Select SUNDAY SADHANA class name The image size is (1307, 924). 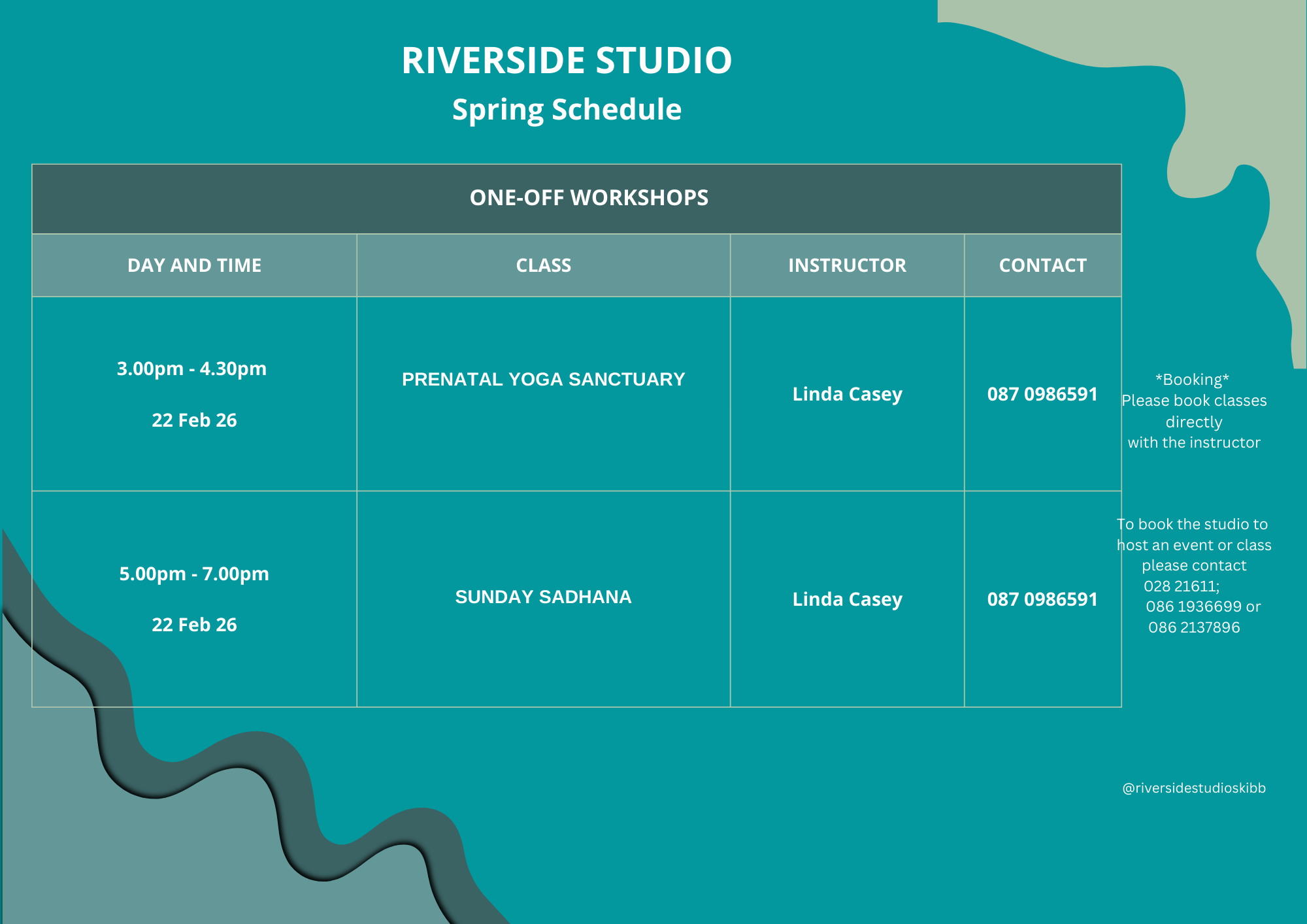click(543, 597)
